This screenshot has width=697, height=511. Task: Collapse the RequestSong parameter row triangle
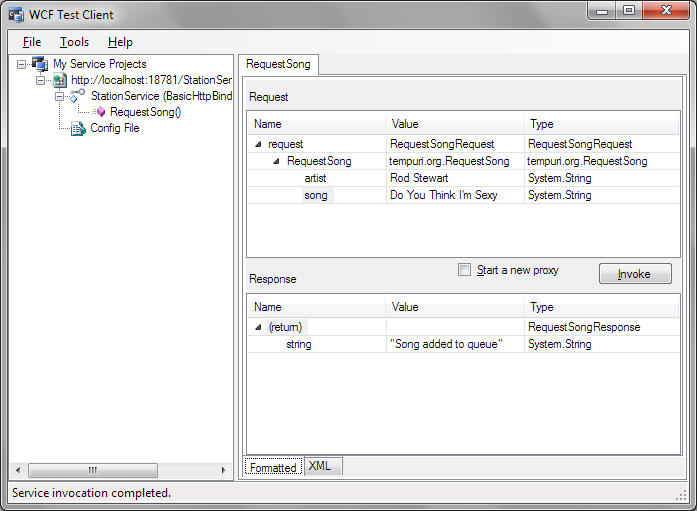point(276,161)
